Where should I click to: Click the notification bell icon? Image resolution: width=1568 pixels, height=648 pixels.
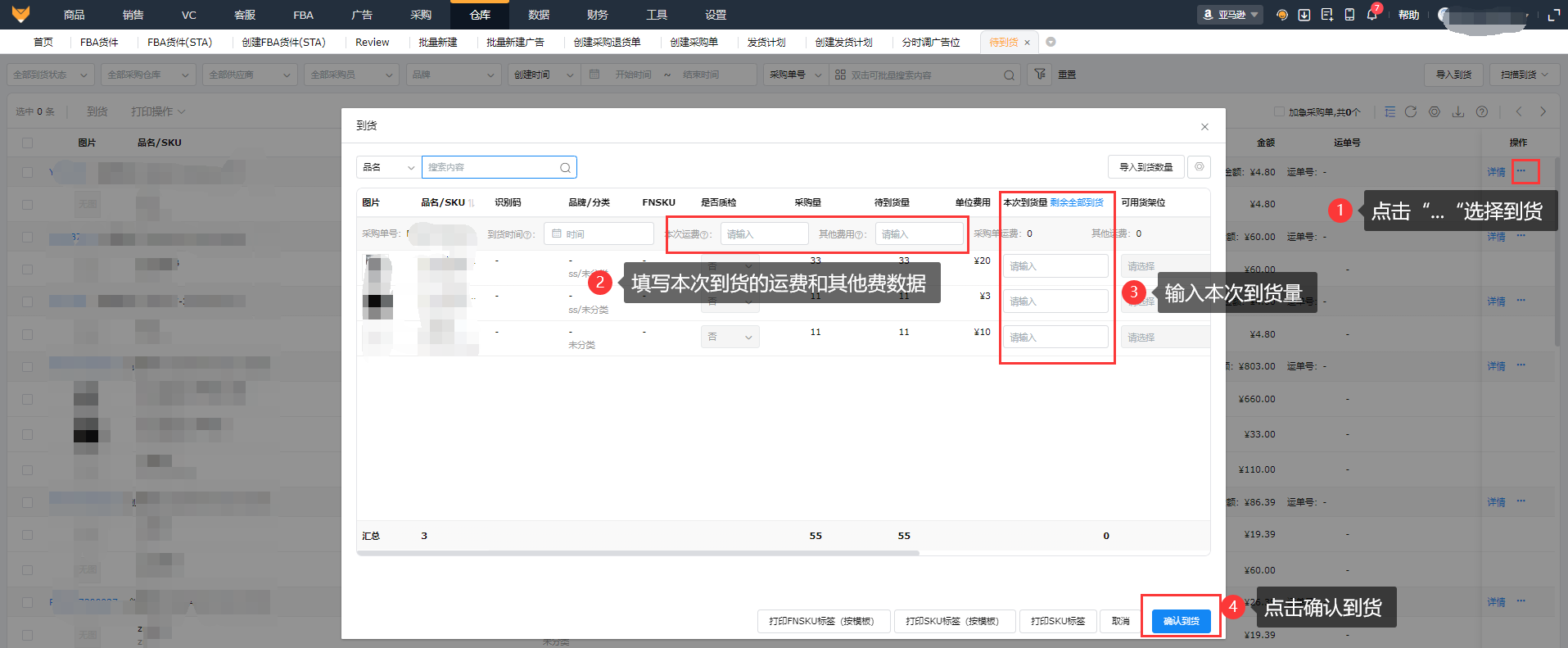tap(1371, 15)
